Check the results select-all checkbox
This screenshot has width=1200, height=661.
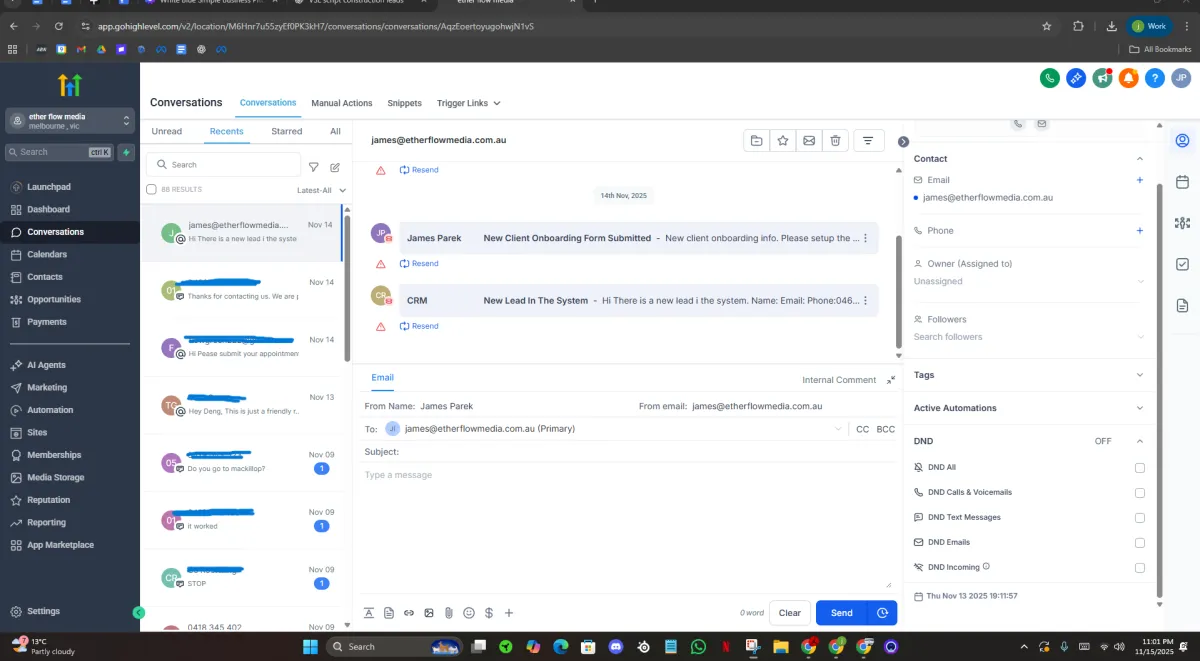click(x=152, y=189)
